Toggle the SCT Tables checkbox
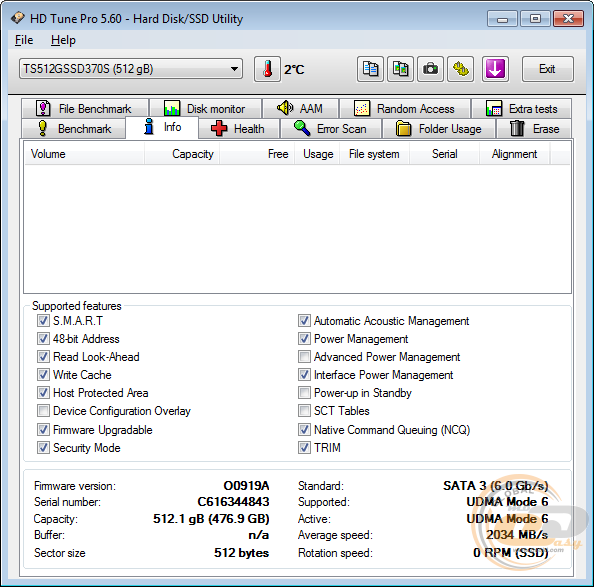The width and height of the screenshot is (594, 587). click(304, 411)
